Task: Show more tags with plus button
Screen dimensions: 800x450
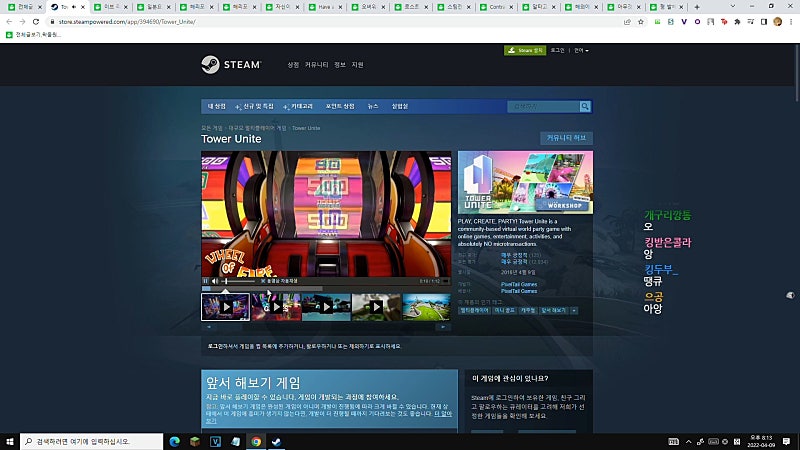Action: 574,310
